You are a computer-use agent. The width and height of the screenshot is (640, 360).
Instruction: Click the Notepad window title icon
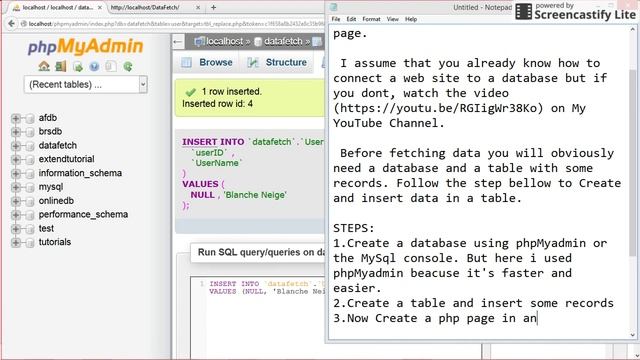click(334, 7)
